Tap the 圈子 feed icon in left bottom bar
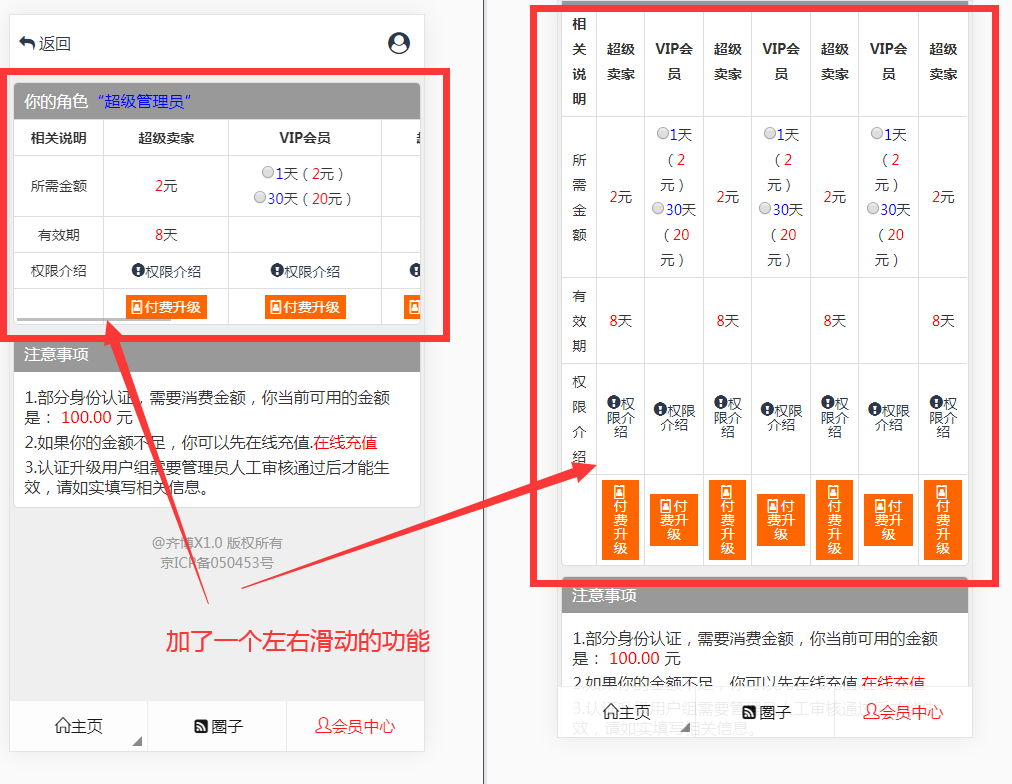 coord(200,727)
